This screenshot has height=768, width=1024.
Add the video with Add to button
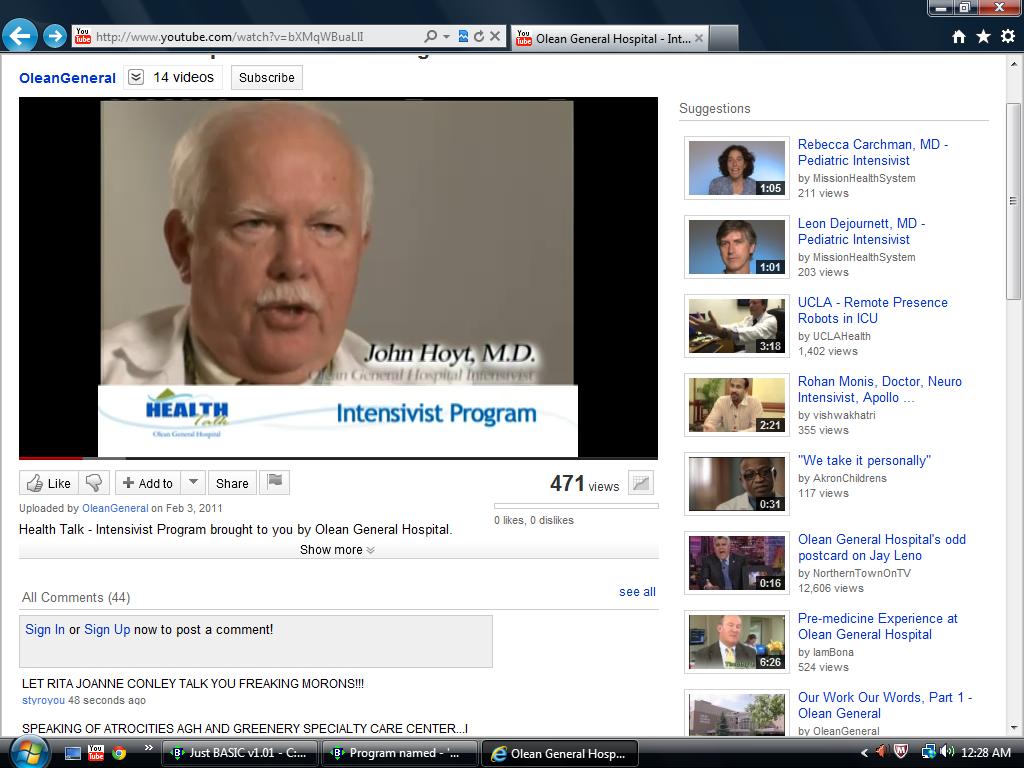coord(148,483)
